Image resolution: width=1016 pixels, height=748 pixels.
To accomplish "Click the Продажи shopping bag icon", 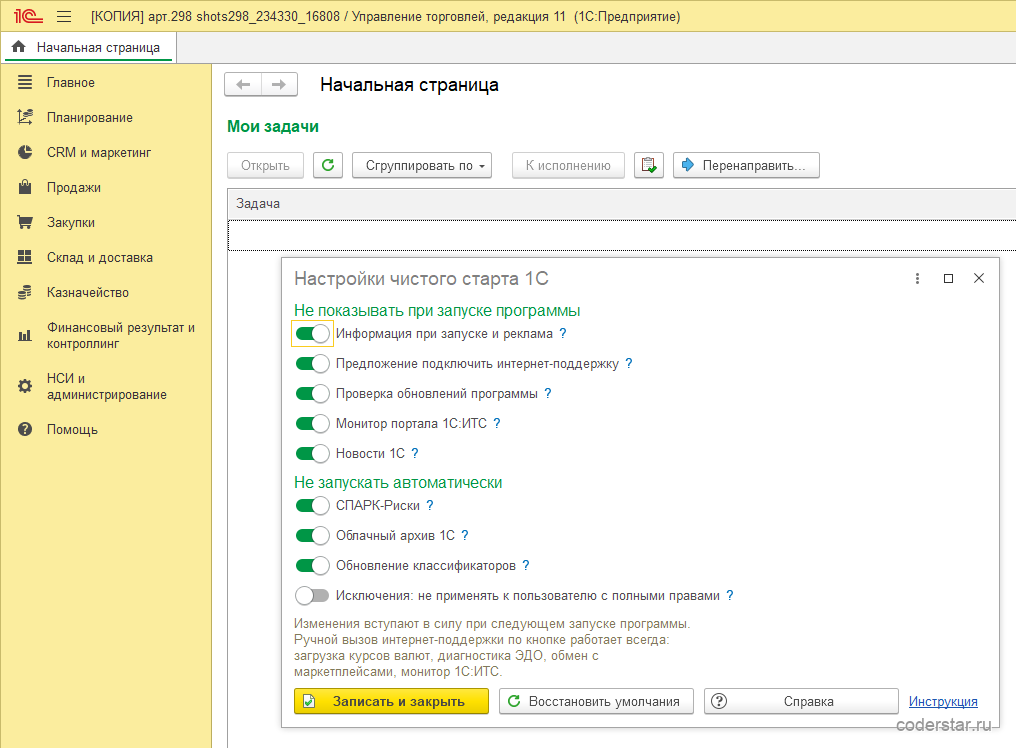I will (x=25, y=187).
